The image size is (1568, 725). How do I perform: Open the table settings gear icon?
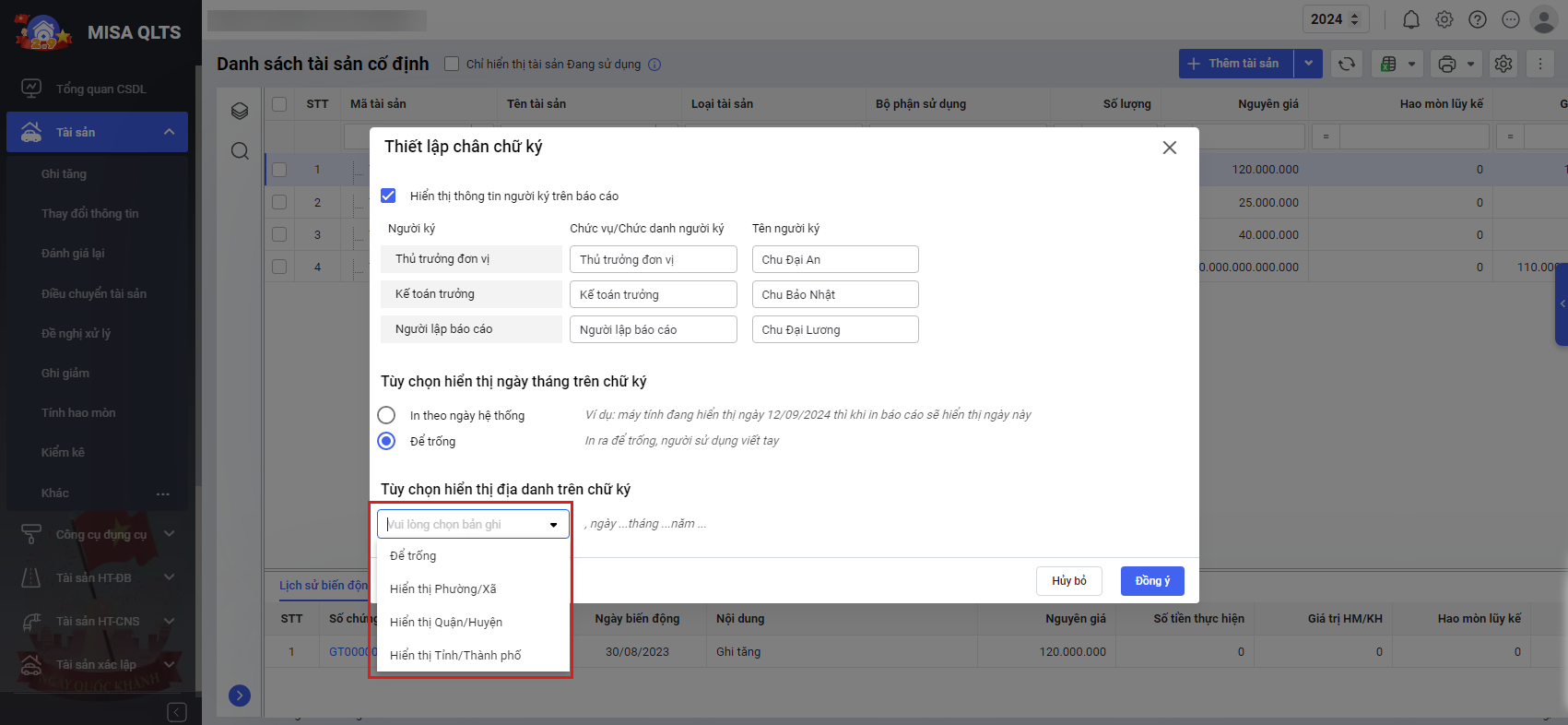[x=1503, y=64]
